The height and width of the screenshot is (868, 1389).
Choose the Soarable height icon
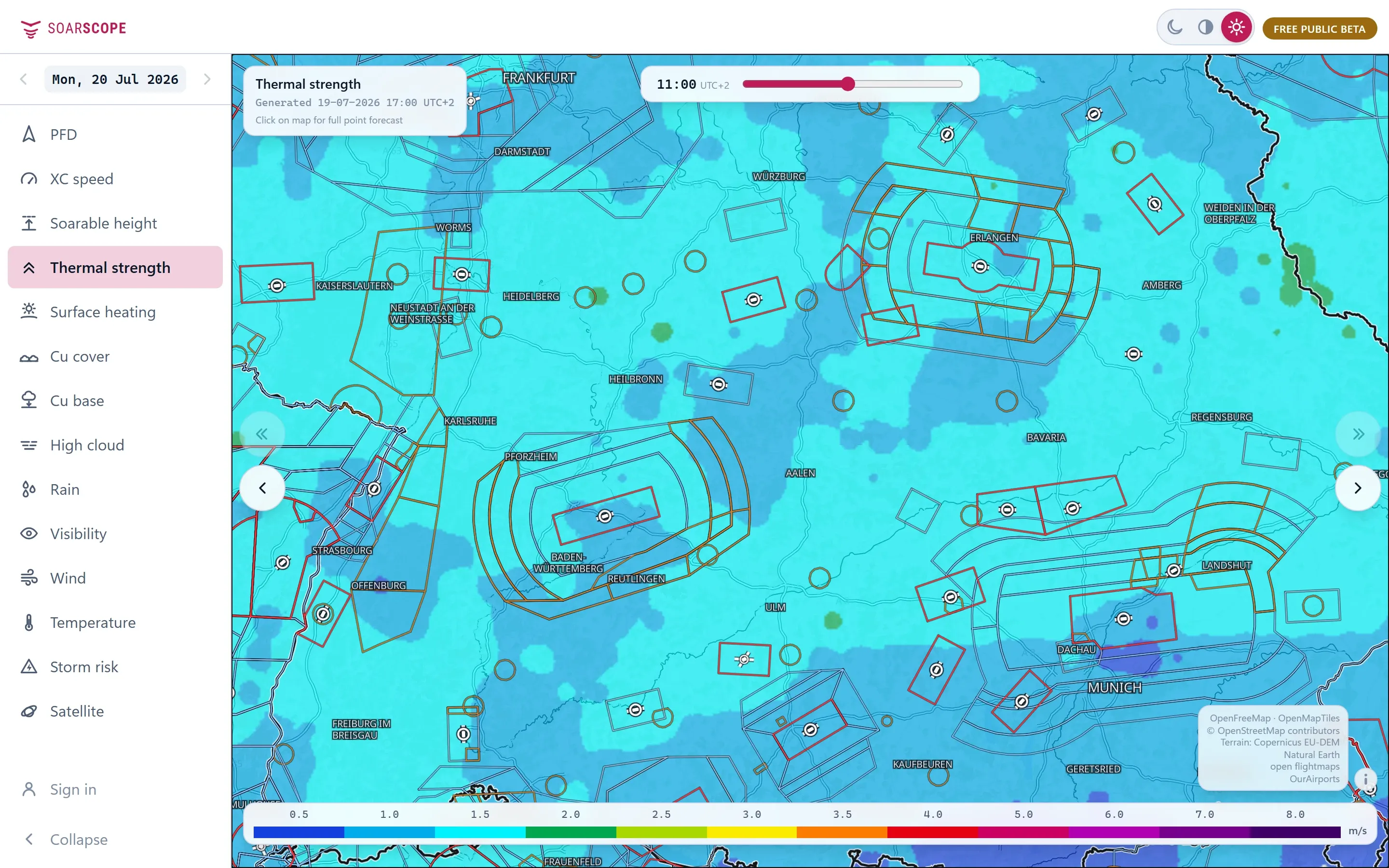(29, 223)
